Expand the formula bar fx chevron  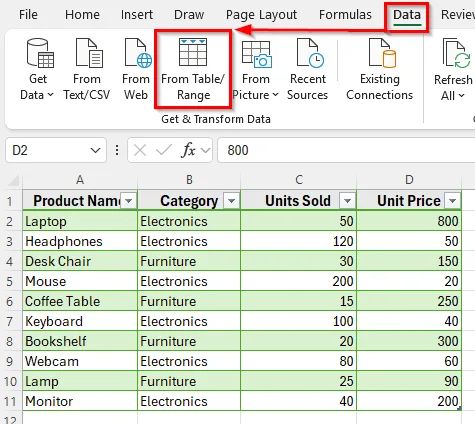[x=205, y=150]
